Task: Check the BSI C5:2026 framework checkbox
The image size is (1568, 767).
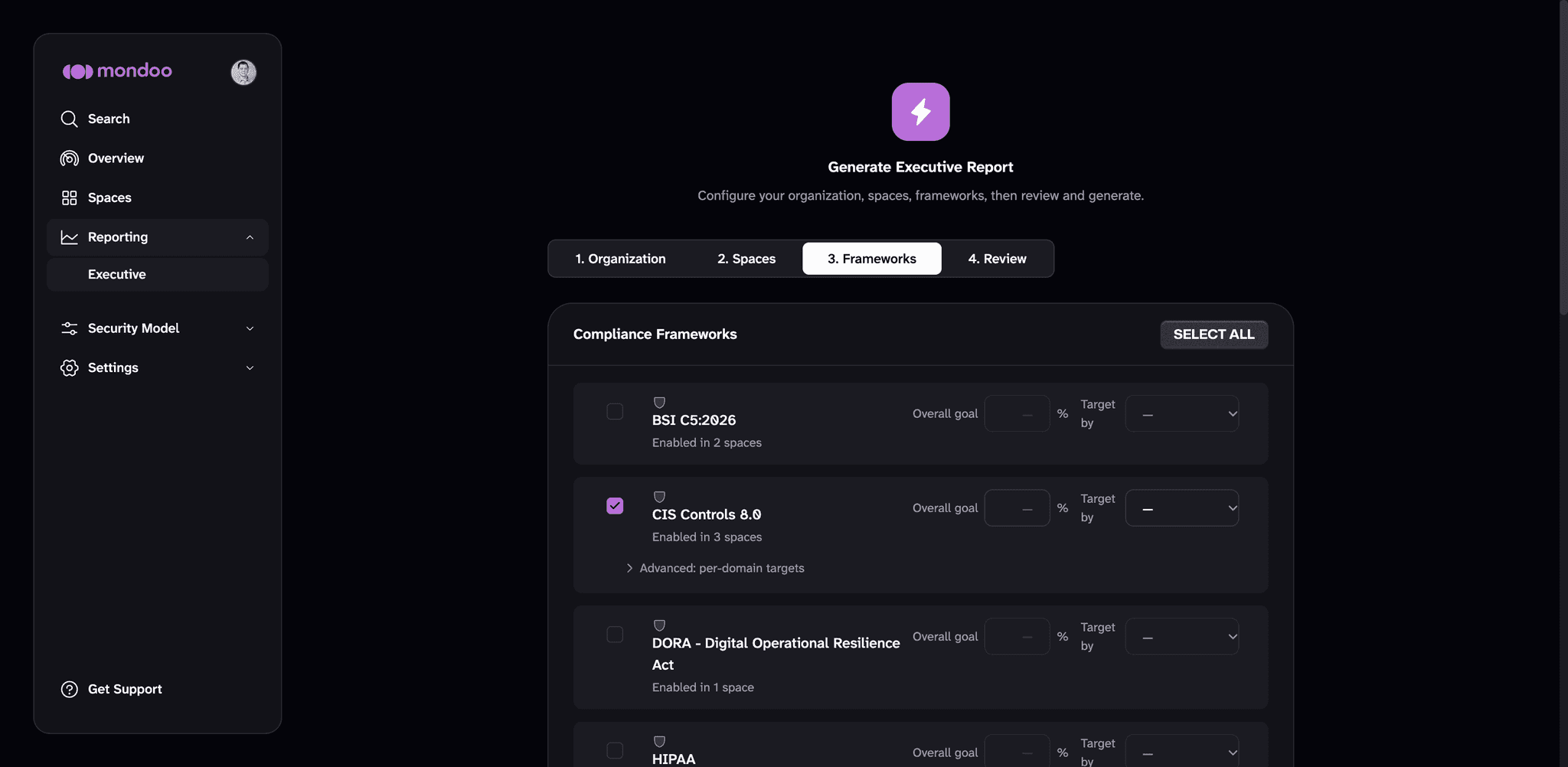Action: click(x=615, y=412)
